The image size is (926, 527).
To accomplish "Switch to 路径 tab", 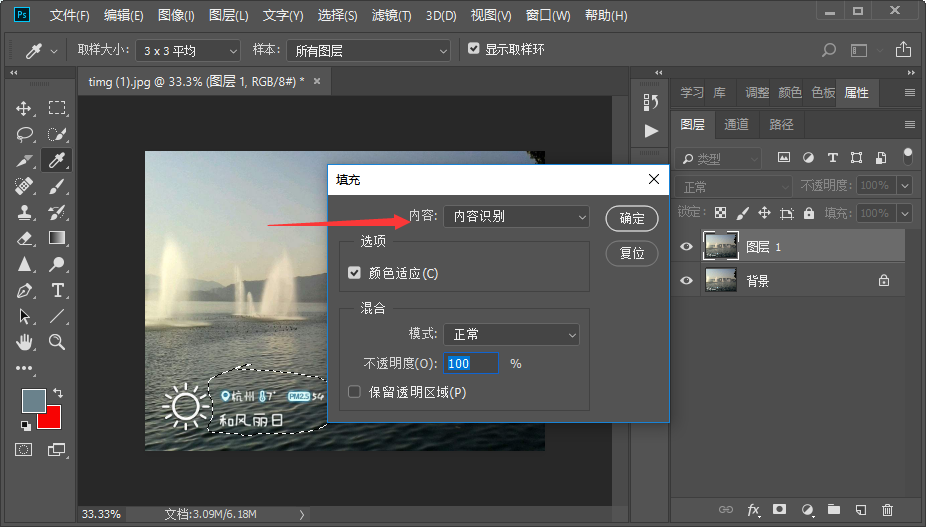I will coord(781,124).
